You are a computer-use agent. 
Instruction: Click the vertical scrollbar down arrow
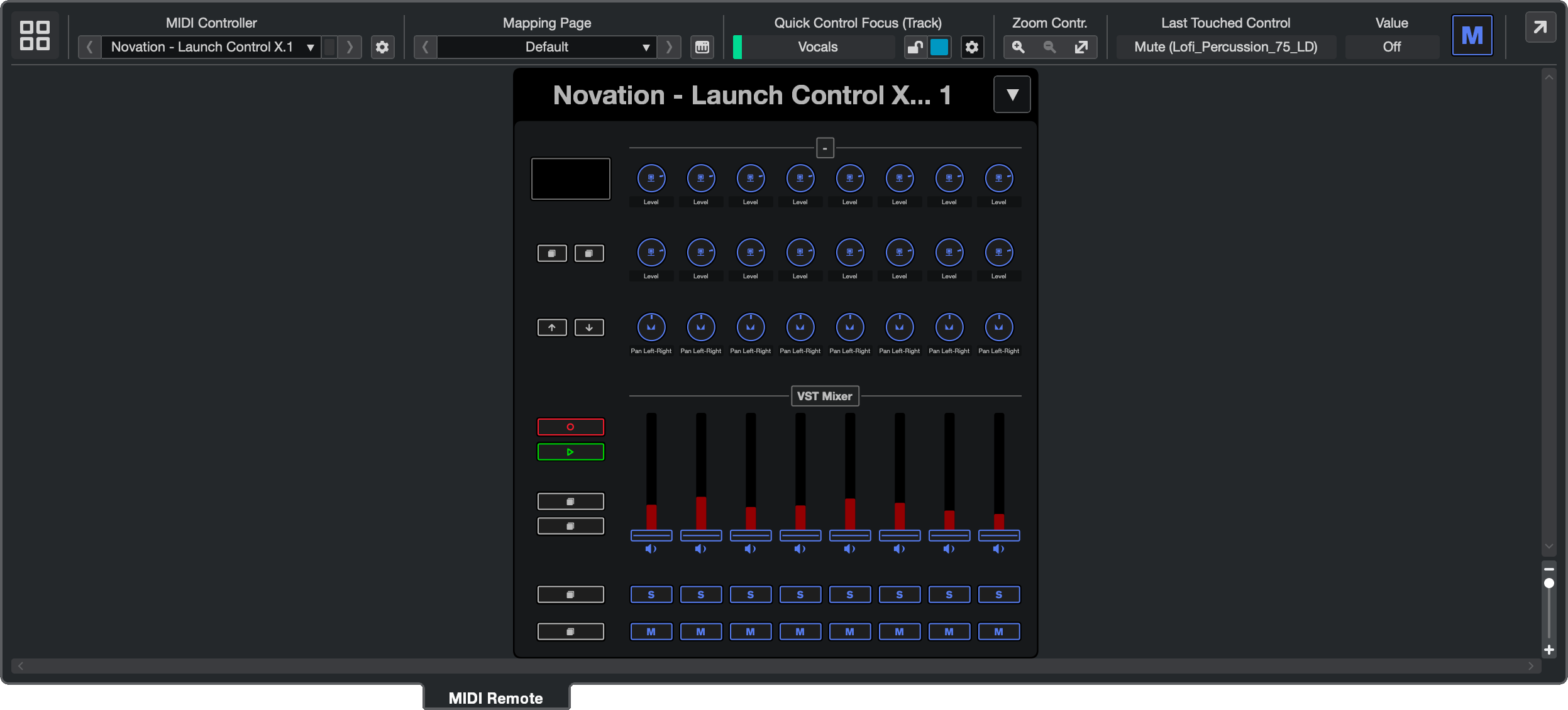click(1549, 547)
